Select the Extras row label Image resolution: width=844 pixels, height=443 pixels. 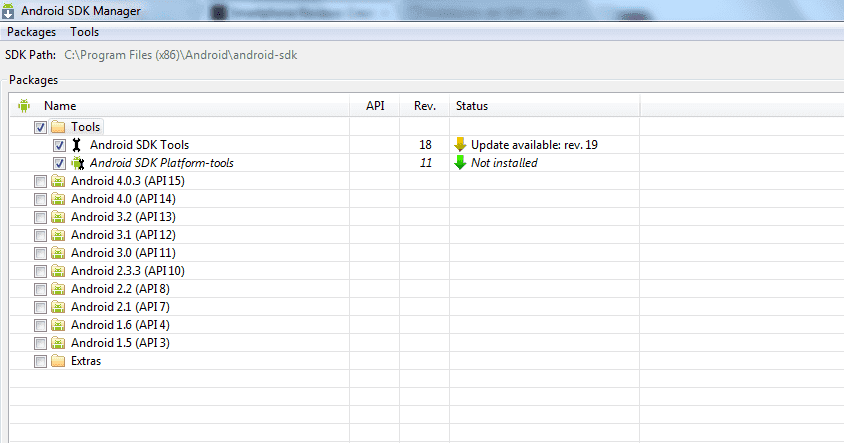click(86, 361)
